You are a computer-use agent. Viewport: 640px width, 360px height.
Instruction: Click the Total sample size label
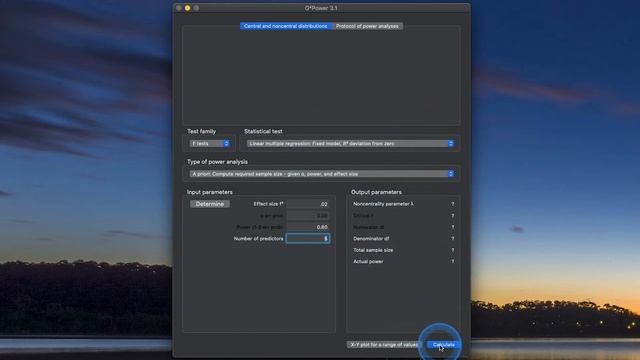pyautogui.click(x=373, y=250)
